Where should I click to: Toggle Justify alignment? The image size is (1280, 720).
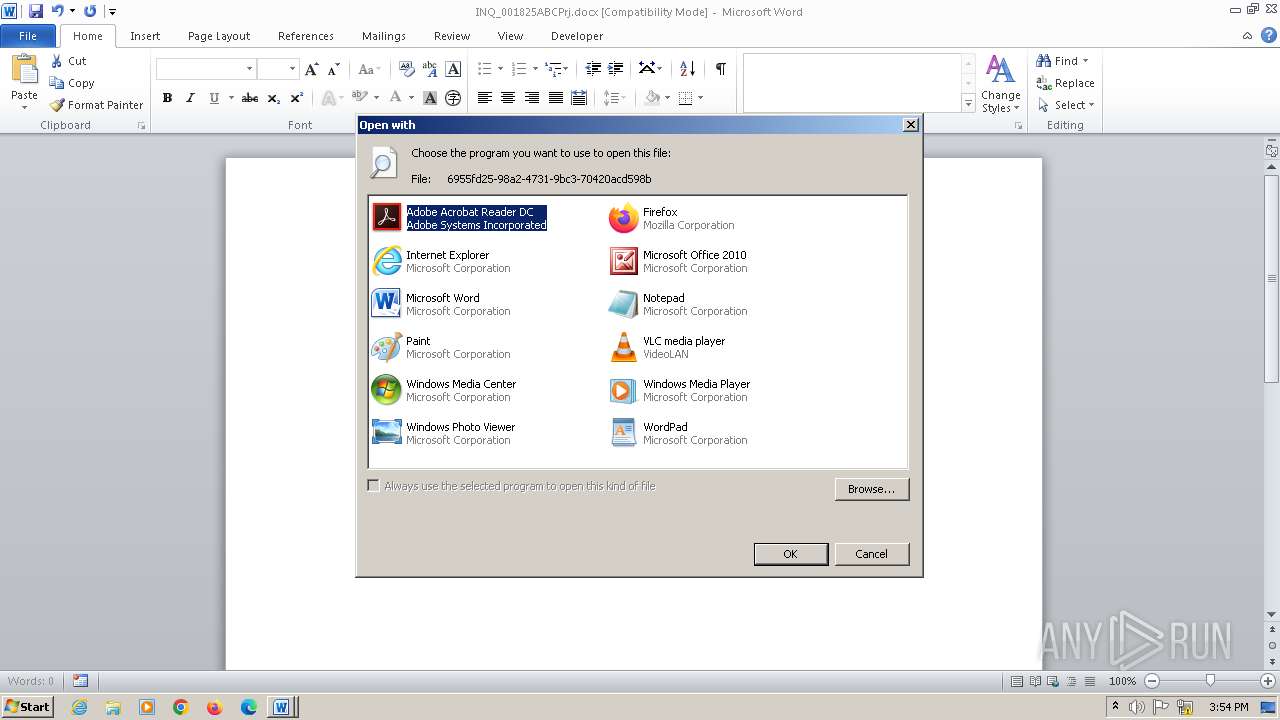pos(555,98)
